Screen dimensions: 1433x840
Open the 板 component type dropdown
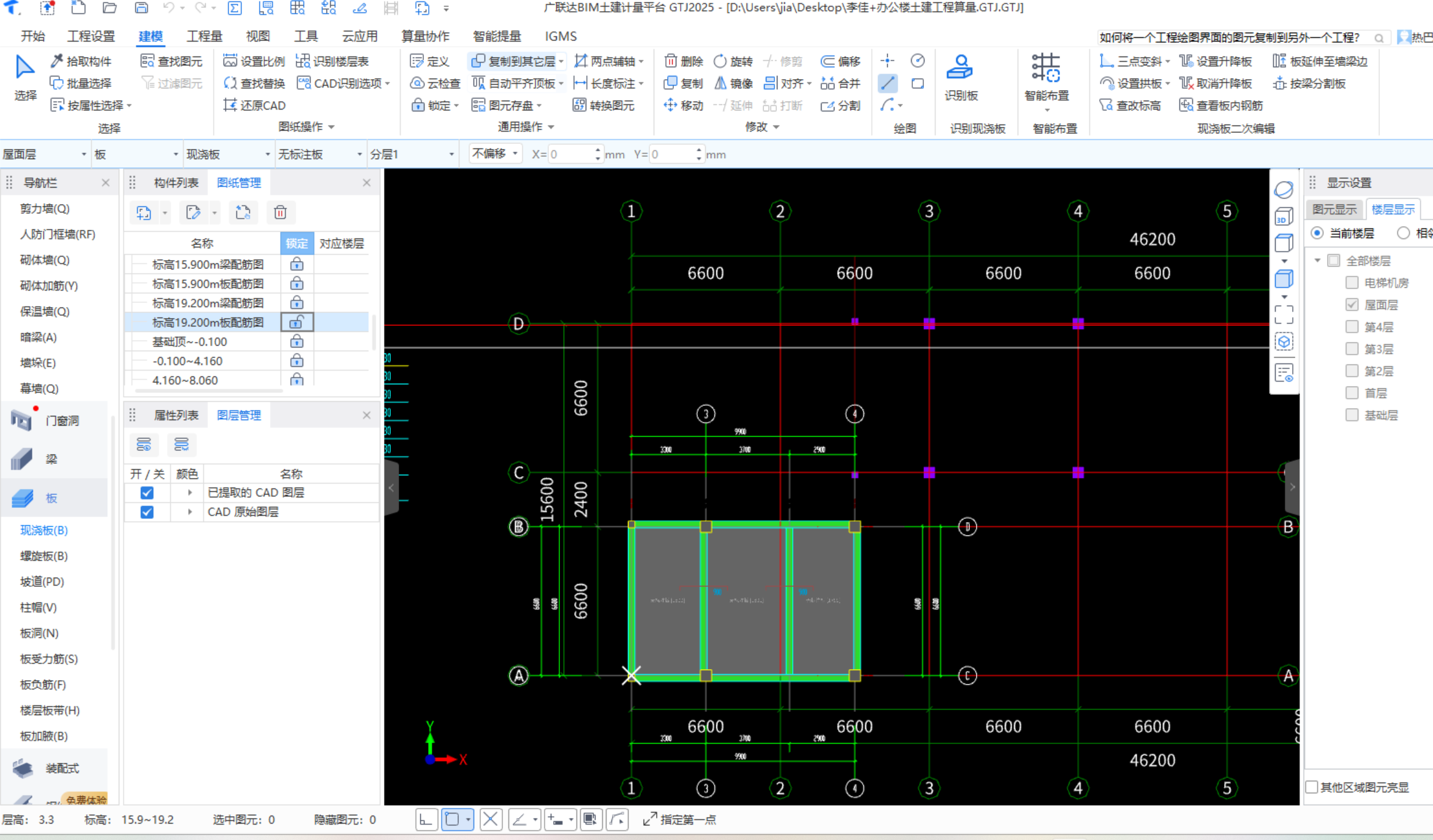[x=137, y=154]
